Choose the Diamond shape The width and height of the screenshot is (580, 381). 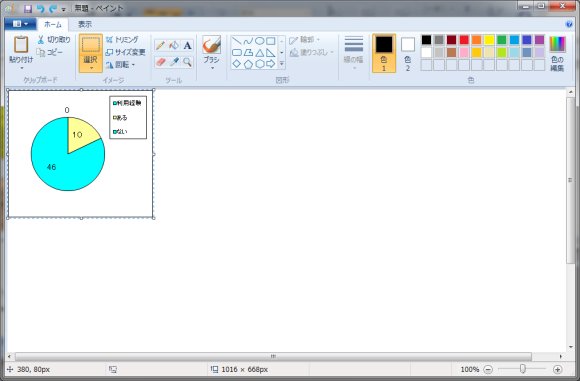237,64
